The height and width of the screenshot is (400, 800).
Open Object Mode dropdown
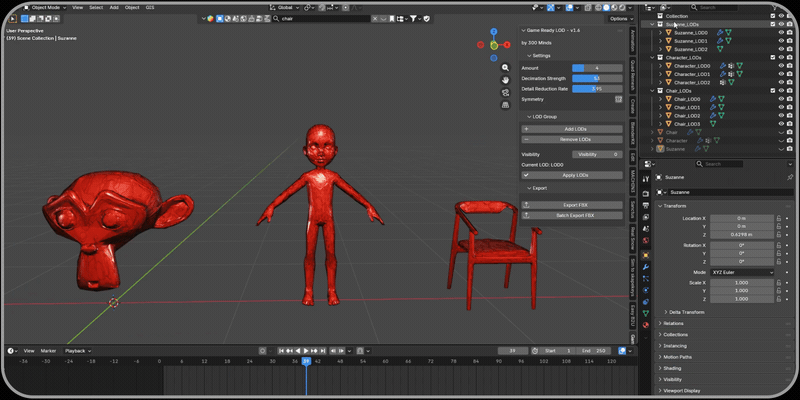click(45, 8)
